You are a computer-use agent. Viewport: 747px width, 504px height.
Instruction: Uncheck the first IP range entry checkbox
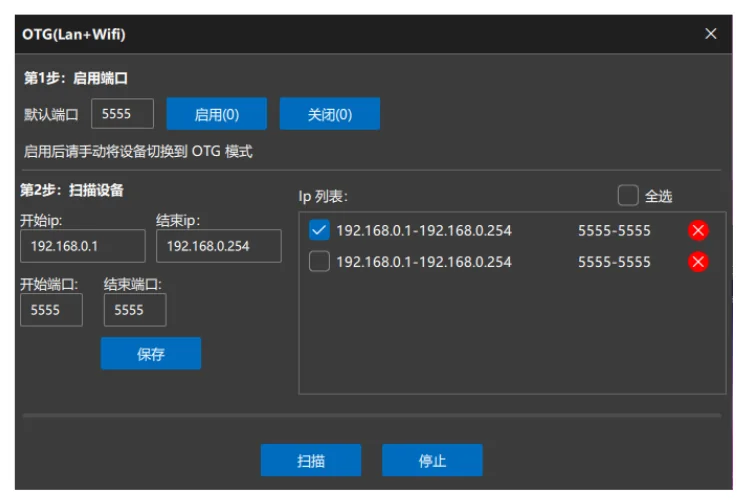pyautogui.click(x=319, y=230)
